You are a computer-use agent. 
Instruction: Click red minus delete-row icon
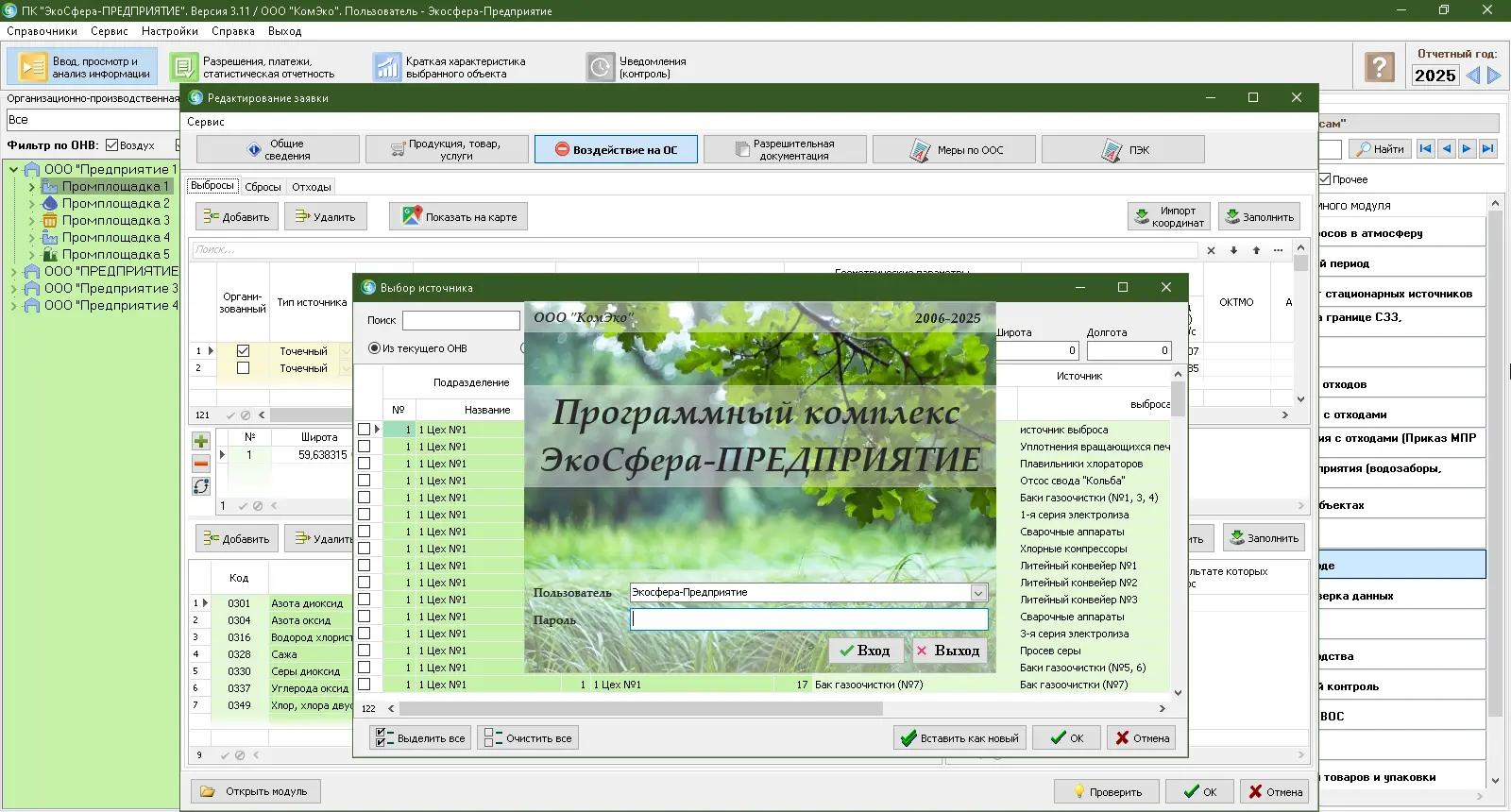click(201, 464)
